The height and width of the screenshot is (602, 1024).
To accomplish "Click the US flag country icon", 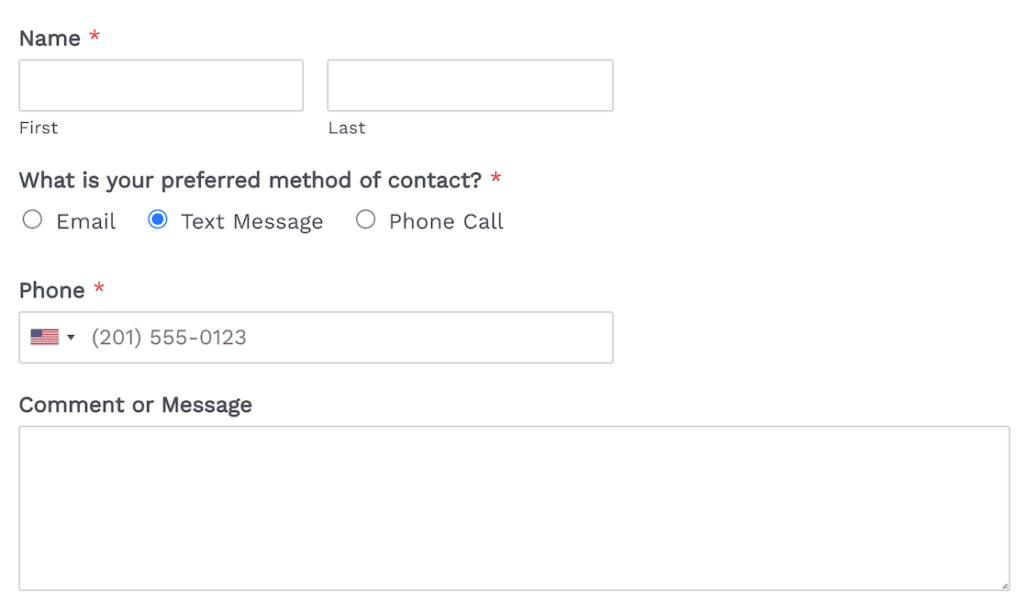I will [44, 338].
